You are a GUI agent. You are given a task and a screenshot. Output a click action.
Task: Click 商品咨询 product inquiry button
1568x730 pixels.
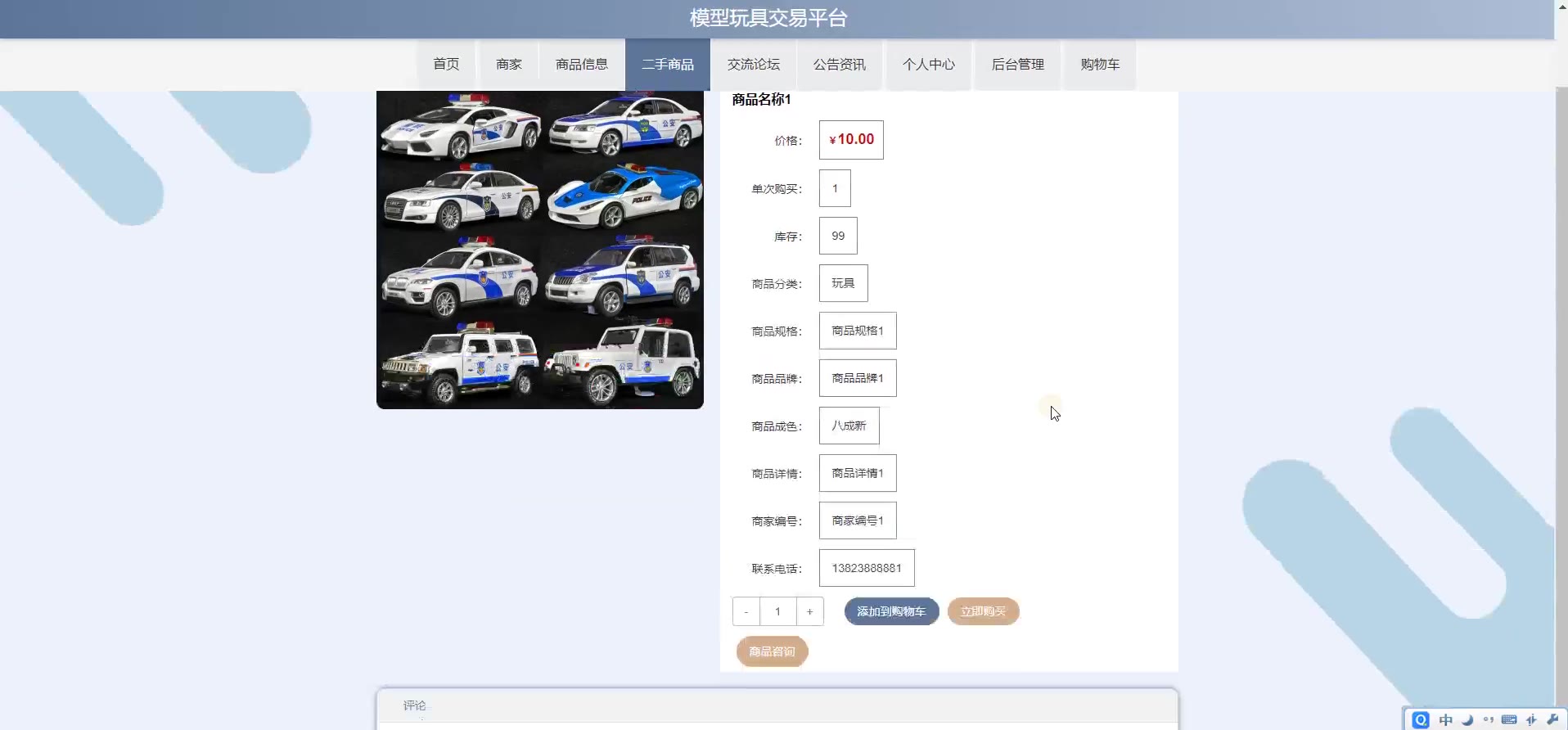pyautogui.click(x=772, y=651)
